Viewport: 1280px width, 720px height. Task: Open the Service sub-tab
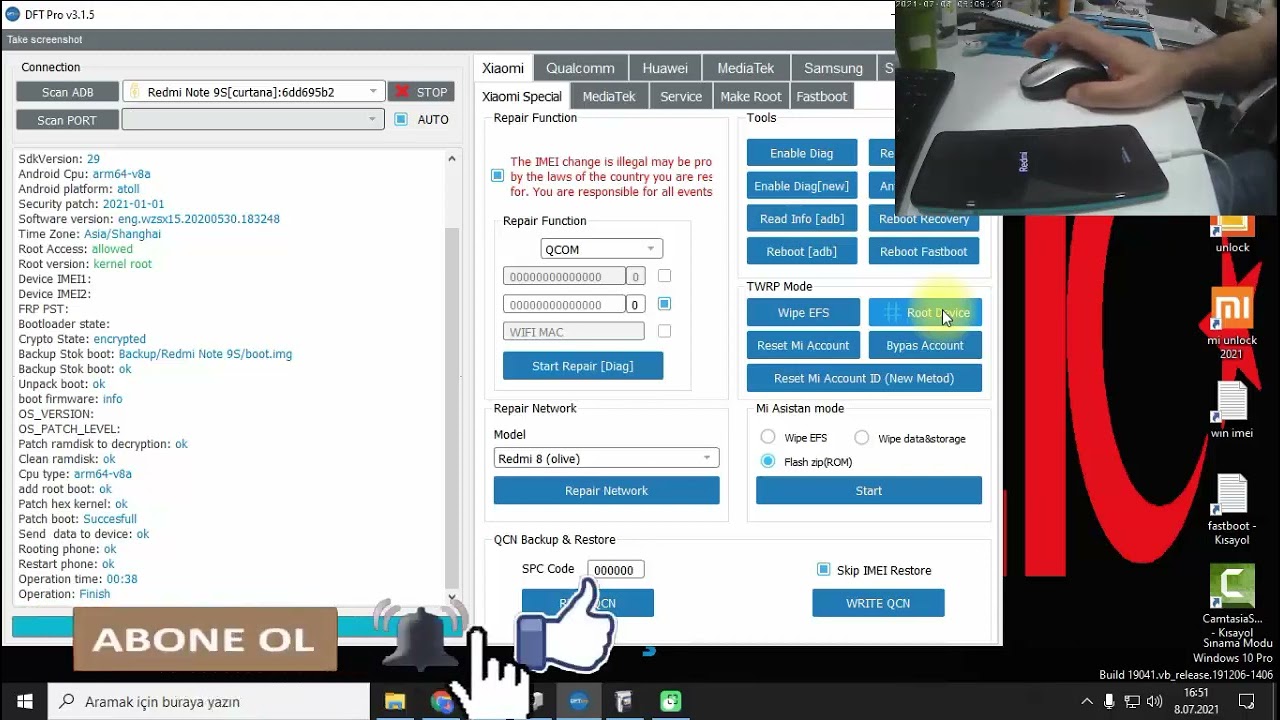point(681,96)
